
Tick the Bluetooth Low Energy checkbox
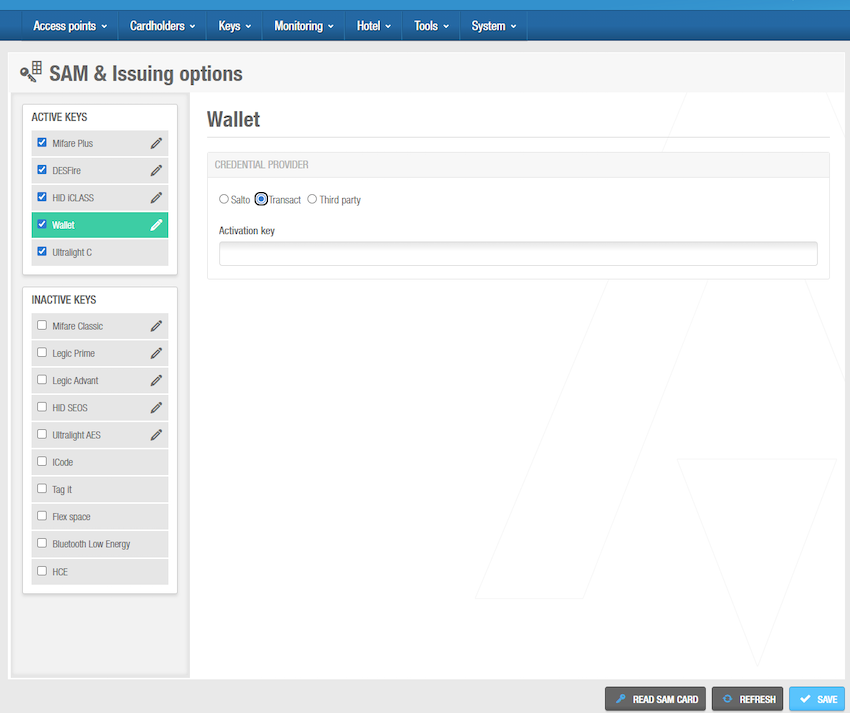(x=42, y=543)
